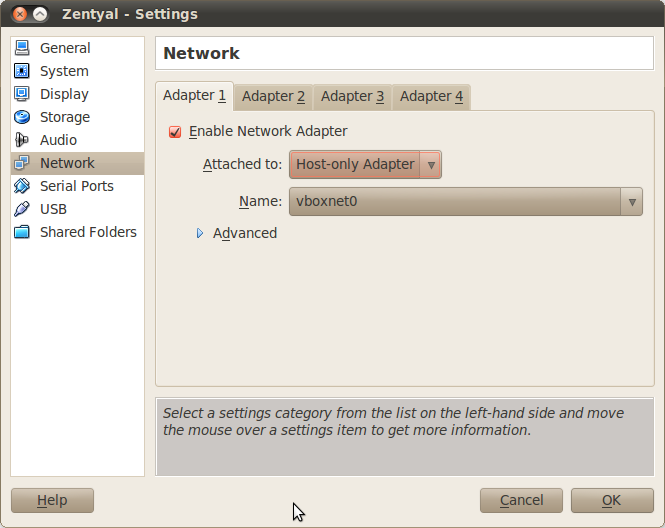Close the Zentyal Settings window

[x=17, y=14]
